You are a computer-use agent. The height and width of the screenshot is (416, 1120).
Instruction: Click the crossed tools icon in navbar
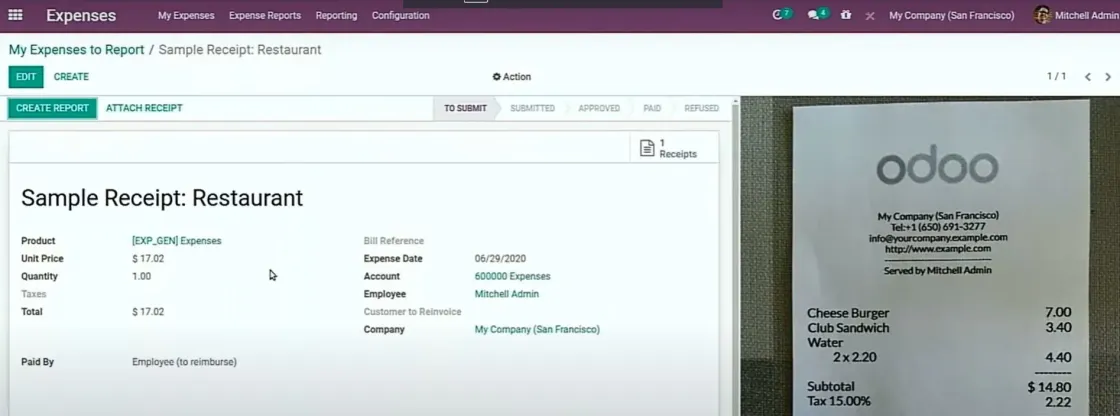pyautogui.click(x=870, y=15)
